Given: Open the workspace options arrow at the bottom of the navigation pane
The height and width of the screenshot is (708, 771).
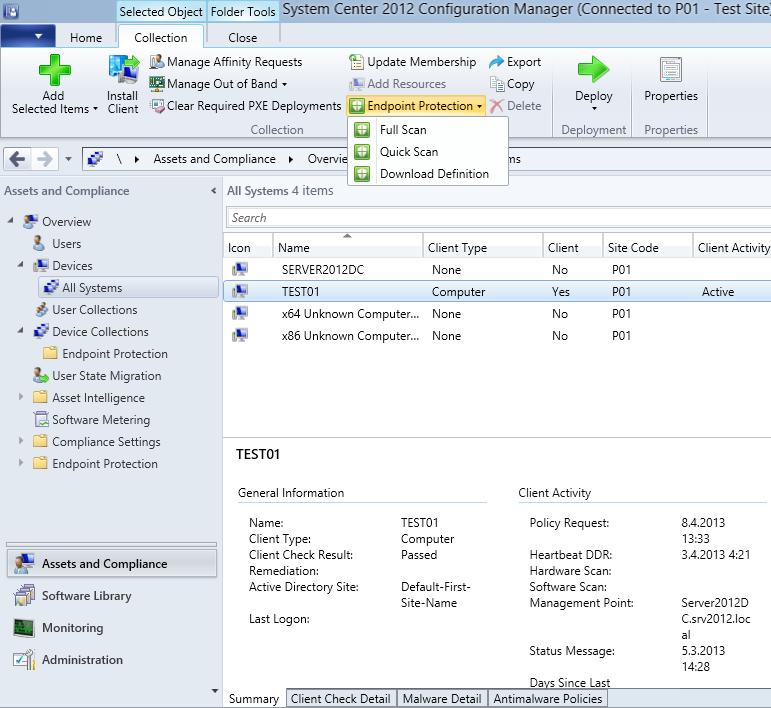Looking at the screenshot, I should pyautogui.click(x=214, y=691).
